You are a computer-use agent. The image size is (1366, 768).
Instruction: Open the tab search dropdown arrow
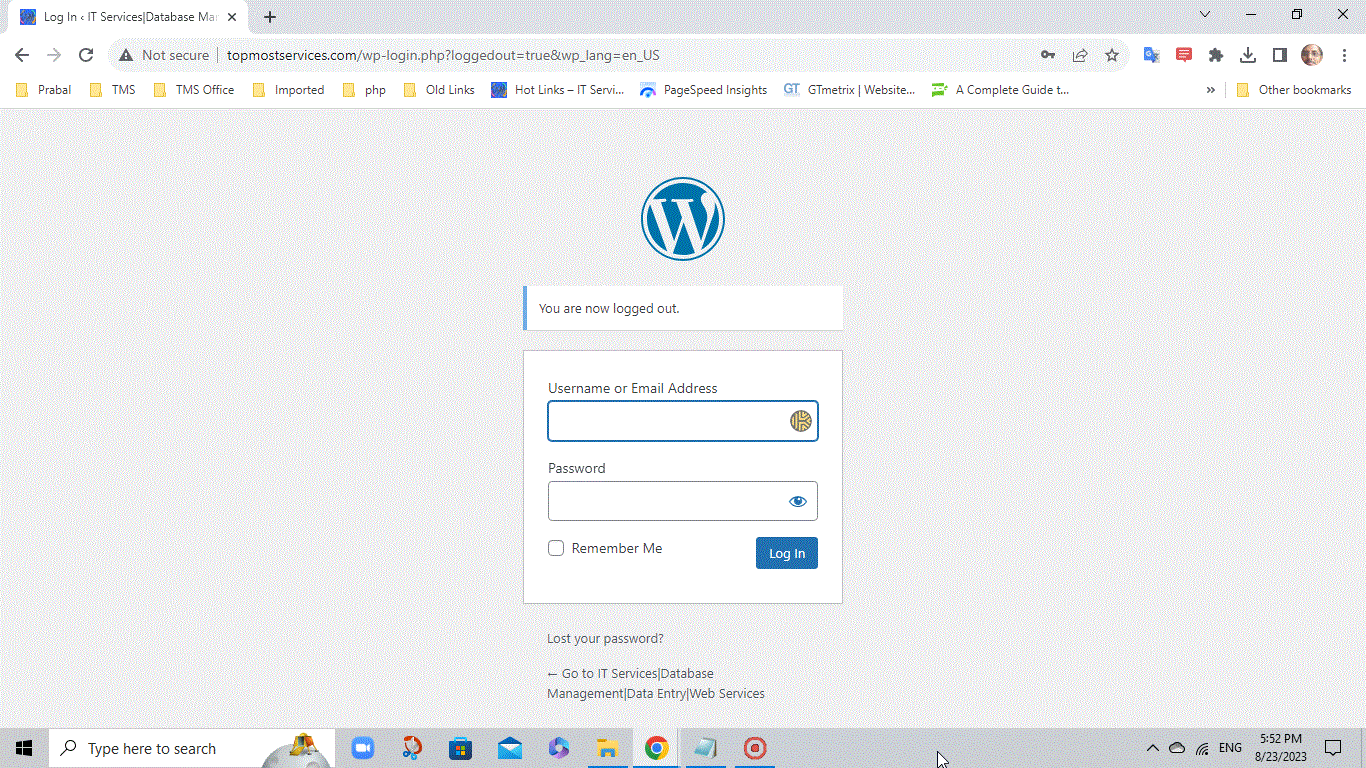[1205, 15]
